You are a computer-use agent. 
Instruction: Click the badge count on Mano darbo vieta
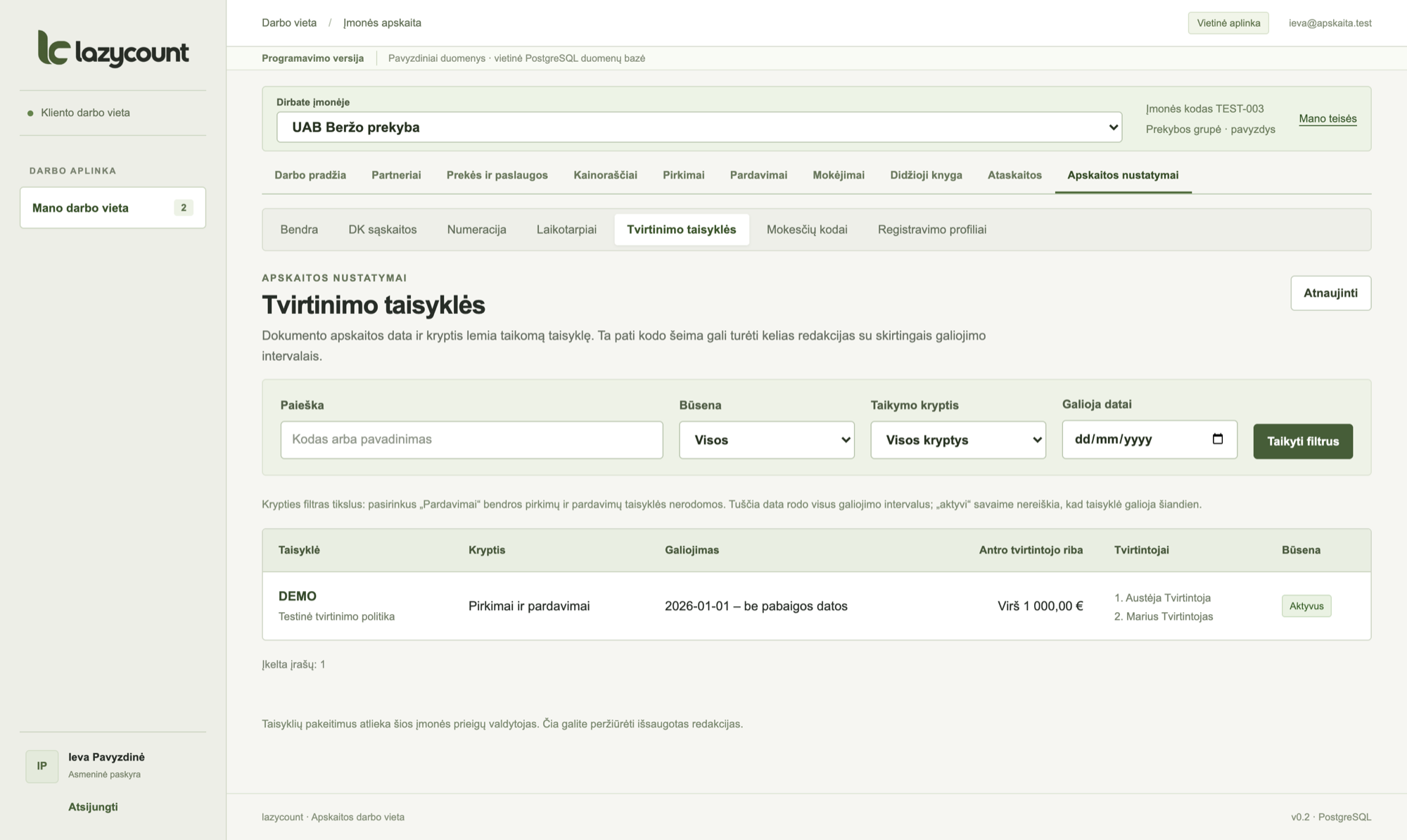pyautogui.click(x=184, y=208)
